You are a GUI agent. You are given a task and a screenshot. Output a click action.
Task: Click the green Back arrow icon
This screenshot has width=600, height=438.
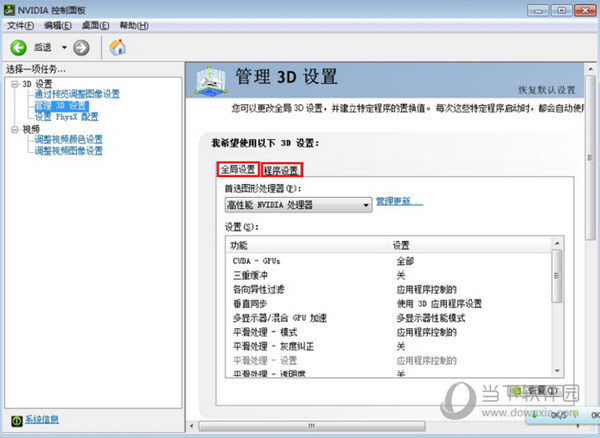point(18,48)
